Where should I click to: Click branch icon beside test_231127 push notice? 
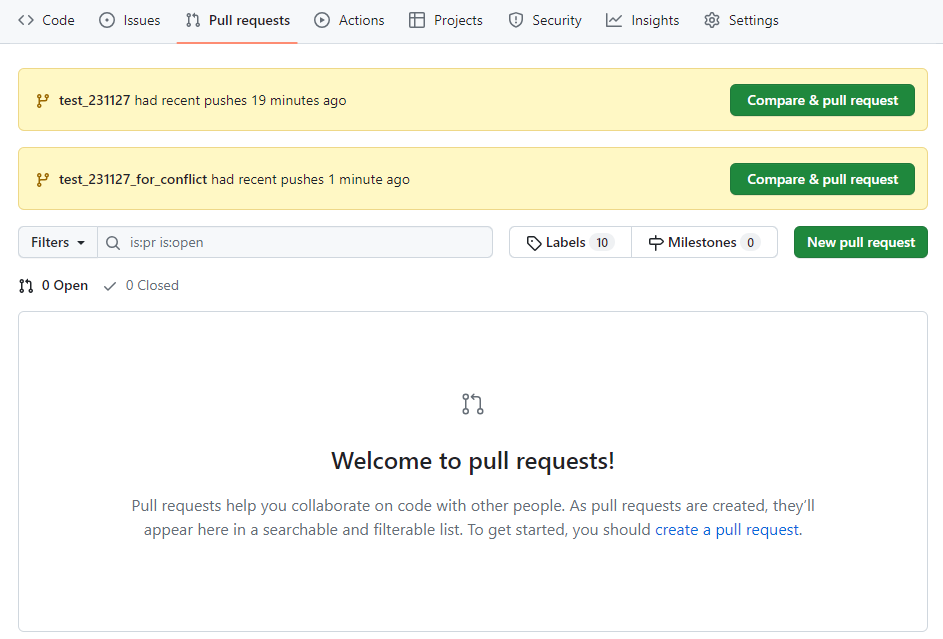(43, 100)
